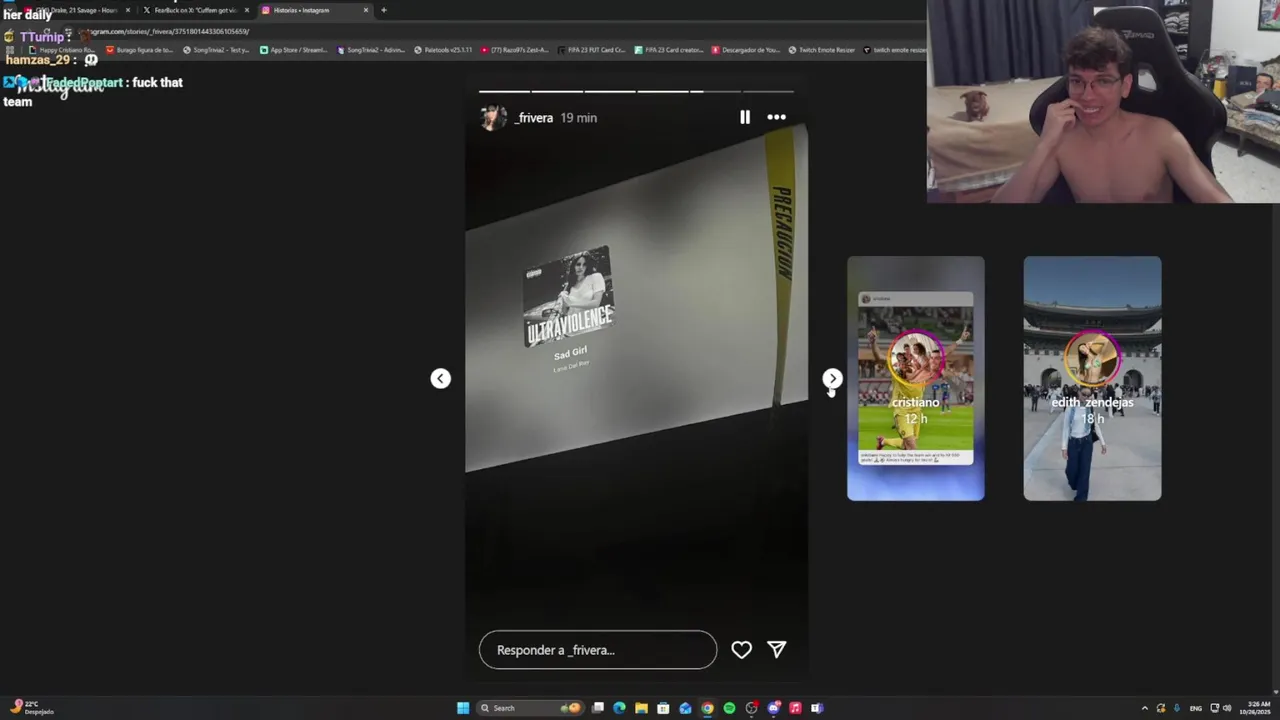The height and width of the screenshot is (720, 1280).
Task: Expand the hidden system tray icons
Action: point(1145,708)
